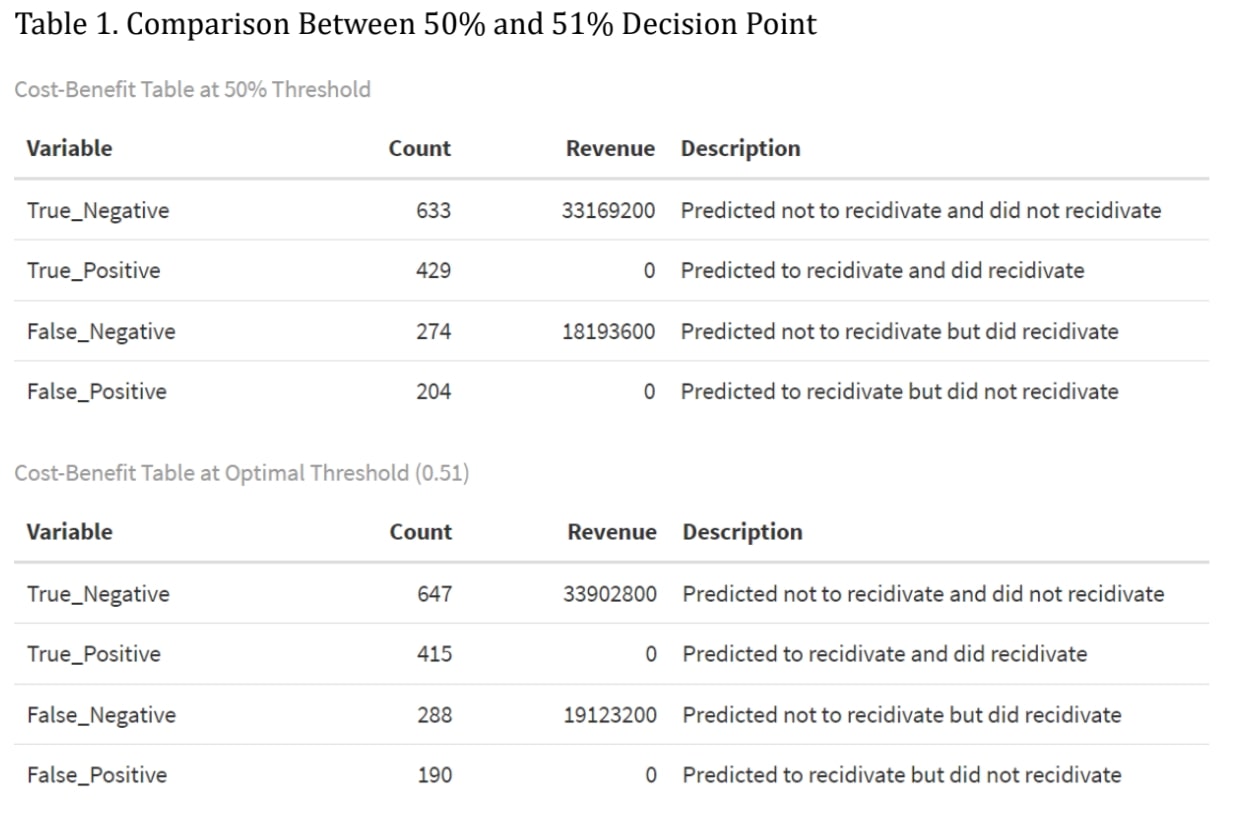Select the Optimal Threshold (0.51) table caption

(241, 472)
